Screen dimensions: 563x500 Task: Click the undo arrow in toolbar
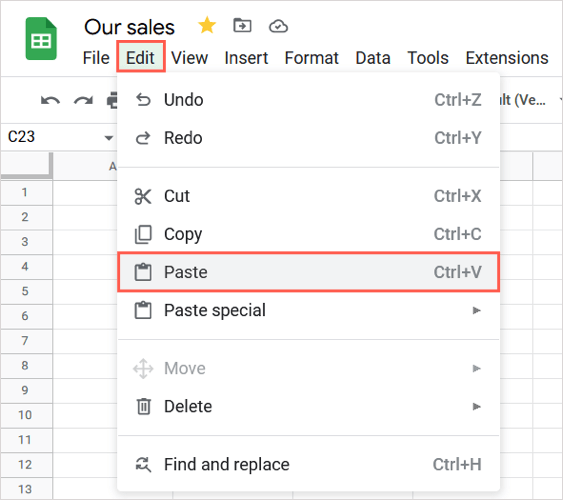tap(50, 101)
